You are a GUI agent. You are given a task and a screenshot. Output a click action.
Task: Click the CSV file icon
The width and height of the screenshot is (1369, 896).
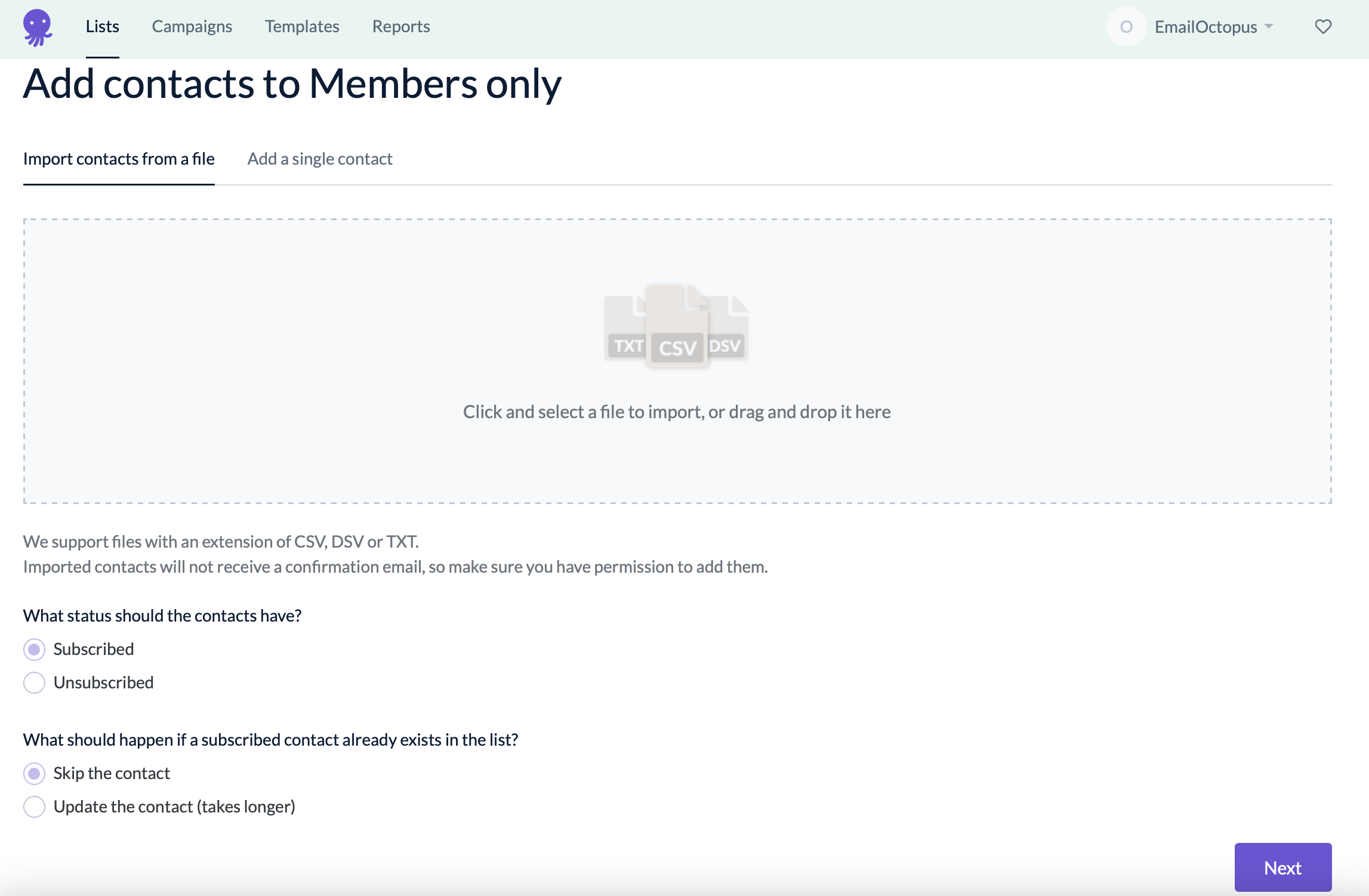(x=677, y=327)
